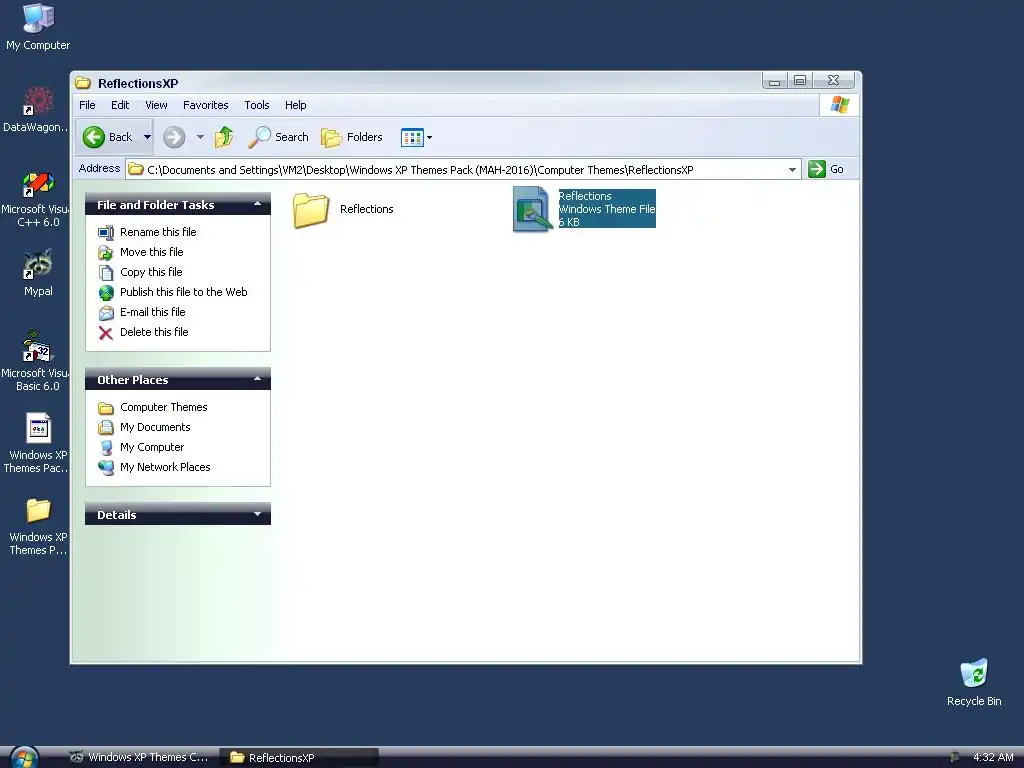Click the ReflectionsXP taskbar button

coord(298,758)
